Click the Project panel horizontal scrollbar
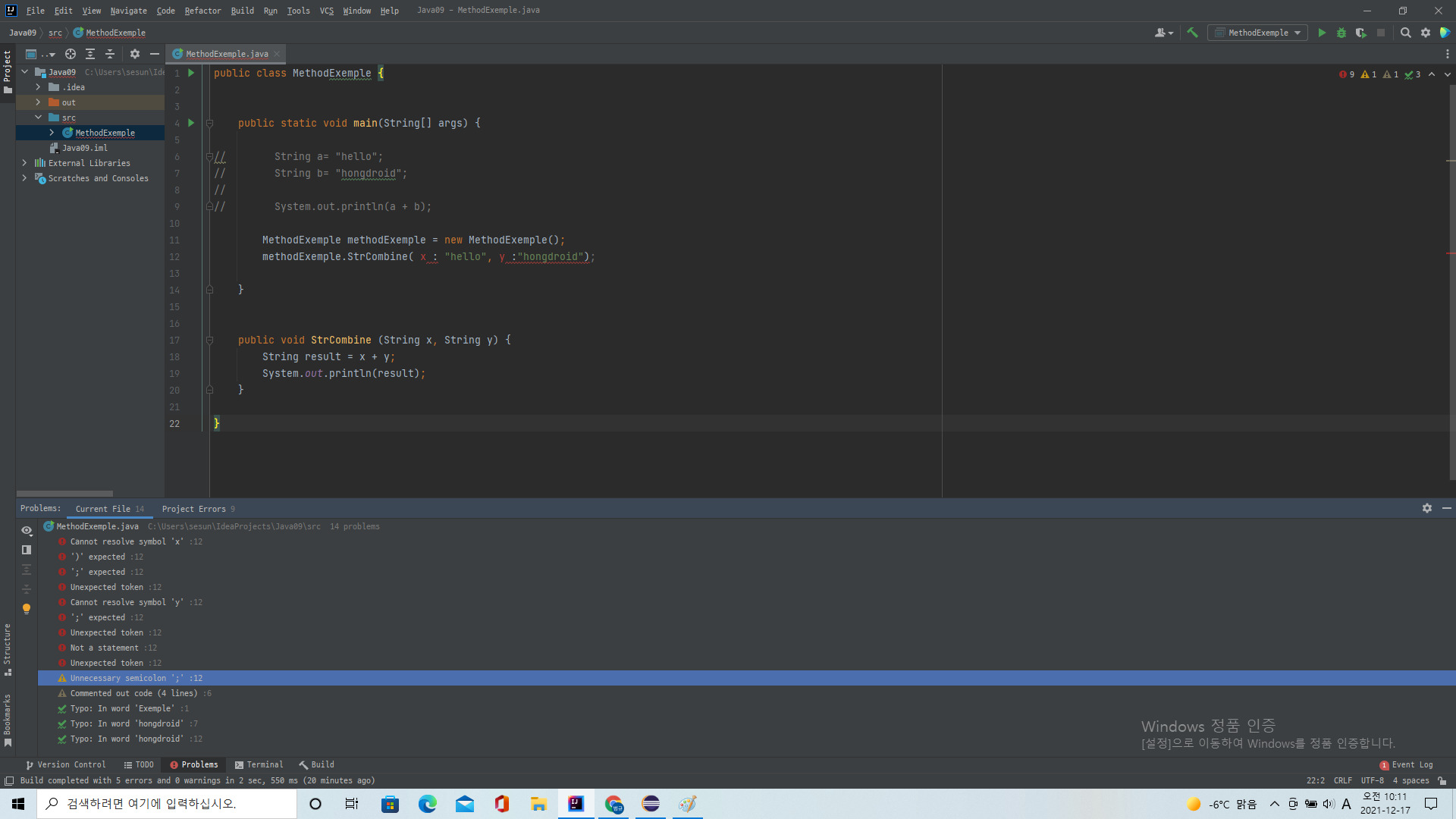Viewport: 1456px width, 819px height. [x=64, y=494]
